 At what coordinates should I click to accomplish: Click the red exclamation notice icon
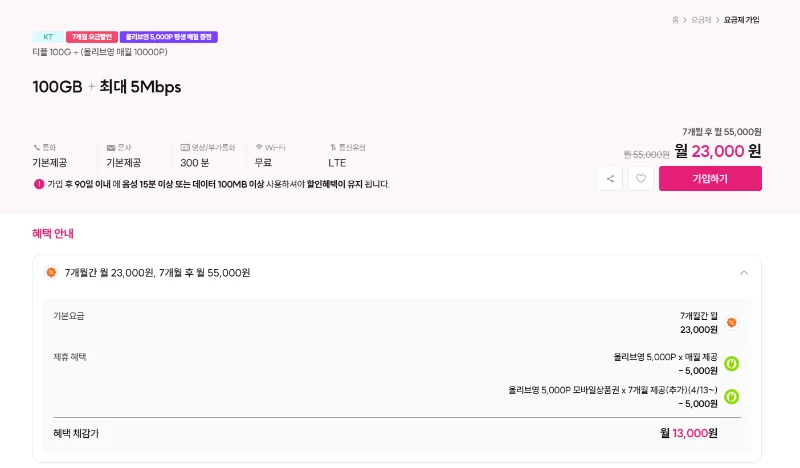[x=39, y=184]
